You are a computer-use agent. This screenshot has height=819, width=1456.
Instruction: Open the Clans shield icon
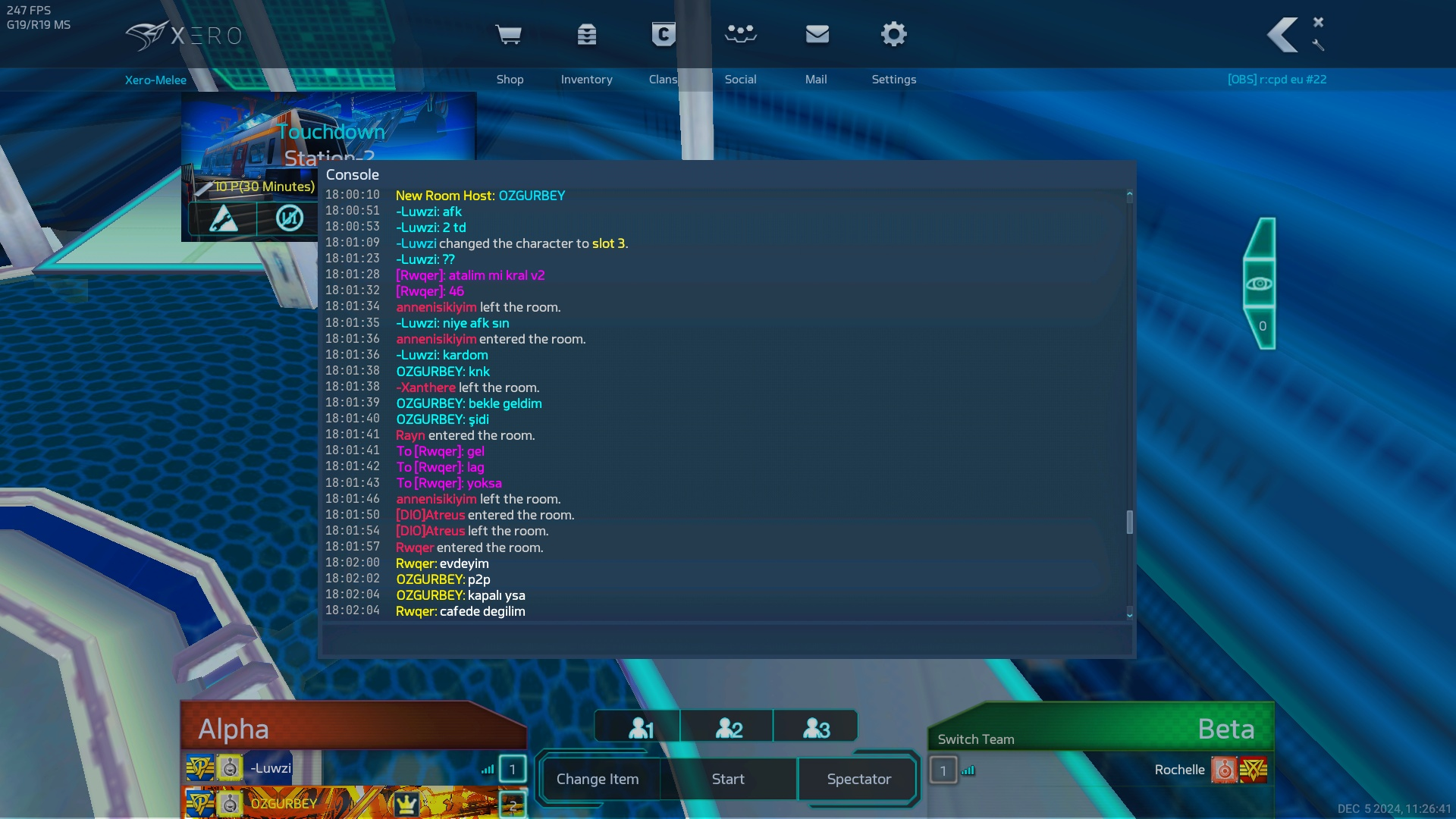click(x=663, y=35)
